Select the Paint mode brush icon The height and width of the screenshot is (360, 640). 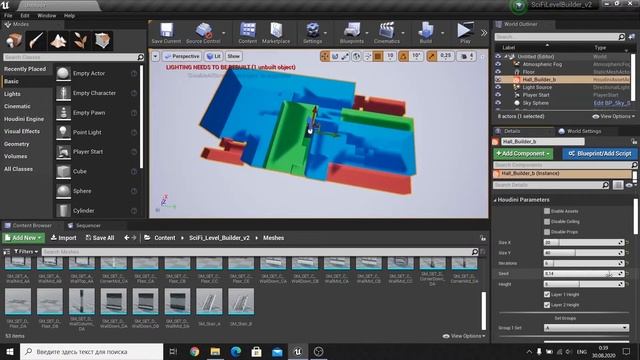(36, 41)
